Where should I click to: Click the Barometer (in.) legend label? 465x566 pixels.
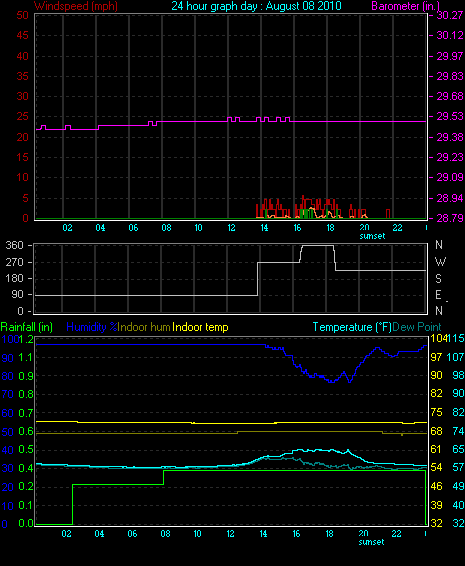[405, 6]
